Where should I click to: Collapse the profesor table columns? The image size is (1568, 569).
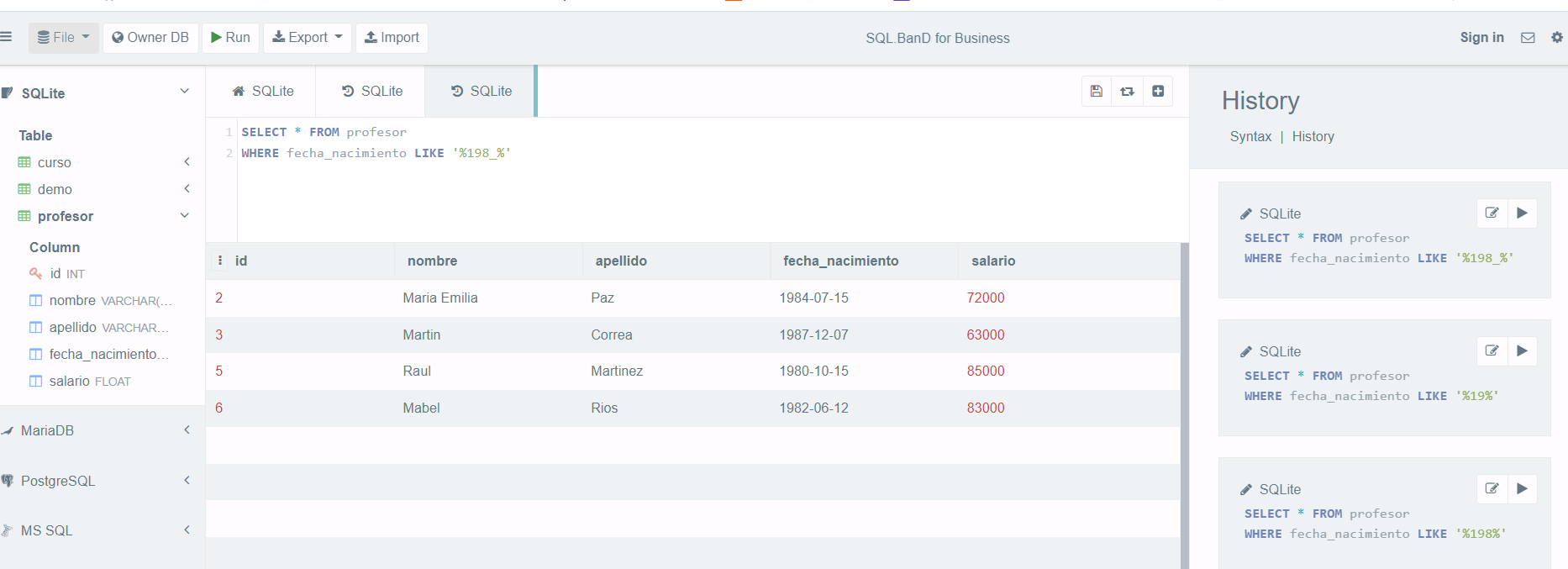[185, 215]
